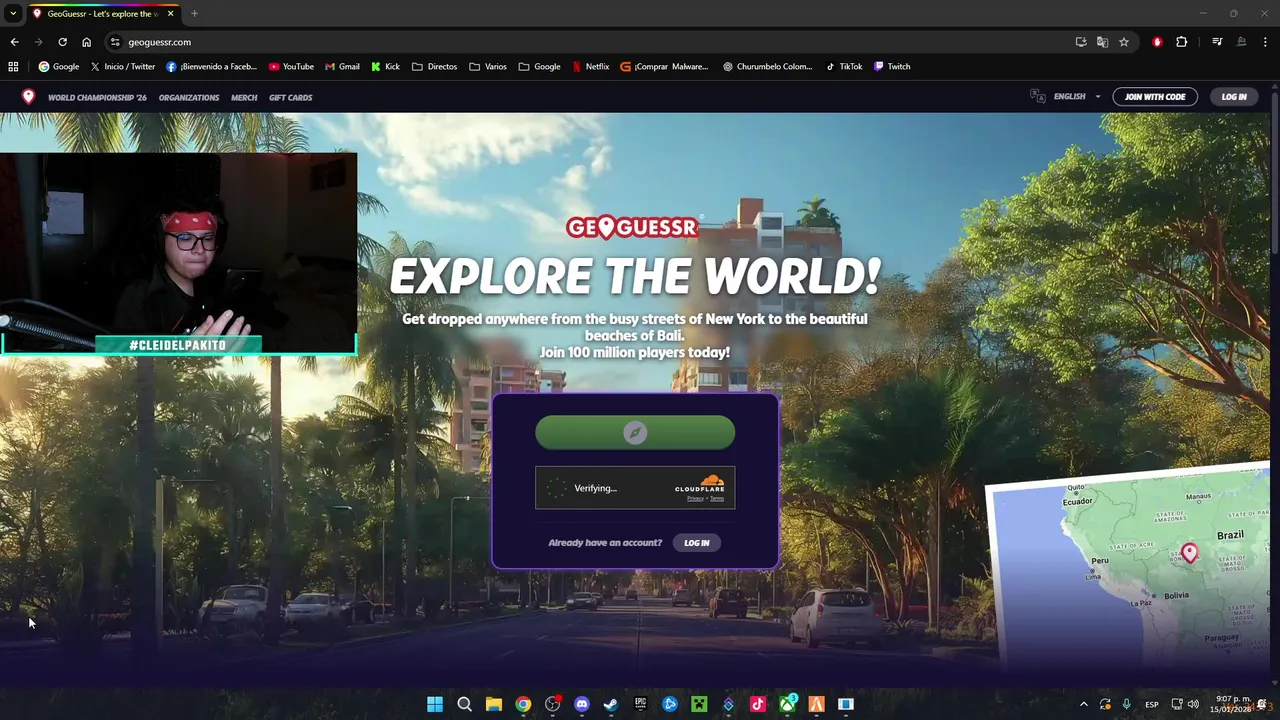Viewport: 1280px width, 720px height.
Task: Open the translate page icon
Action: pyautogui.click(x=1102, y=42)
